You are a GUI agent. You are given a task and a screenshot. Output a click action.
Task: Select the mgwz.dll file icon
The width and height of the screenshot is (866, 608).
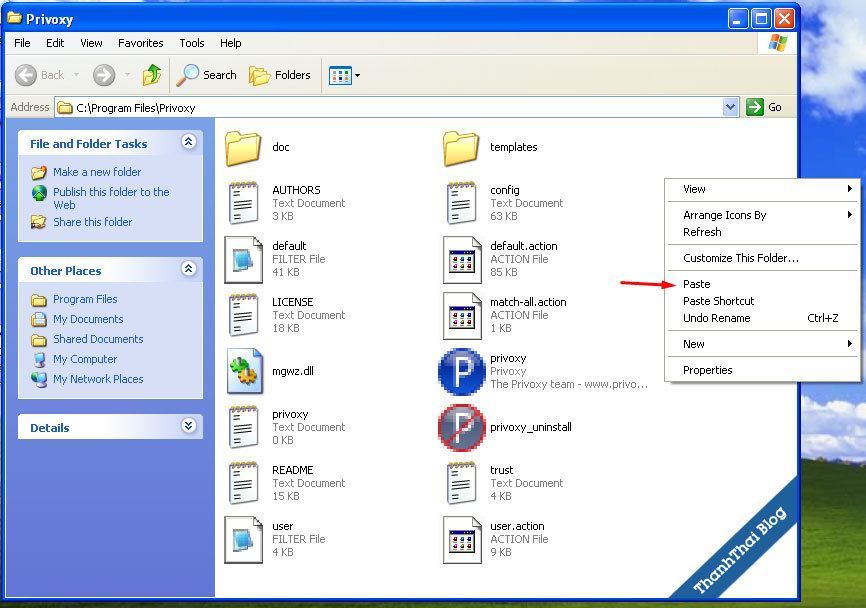[x=244, y=371]
